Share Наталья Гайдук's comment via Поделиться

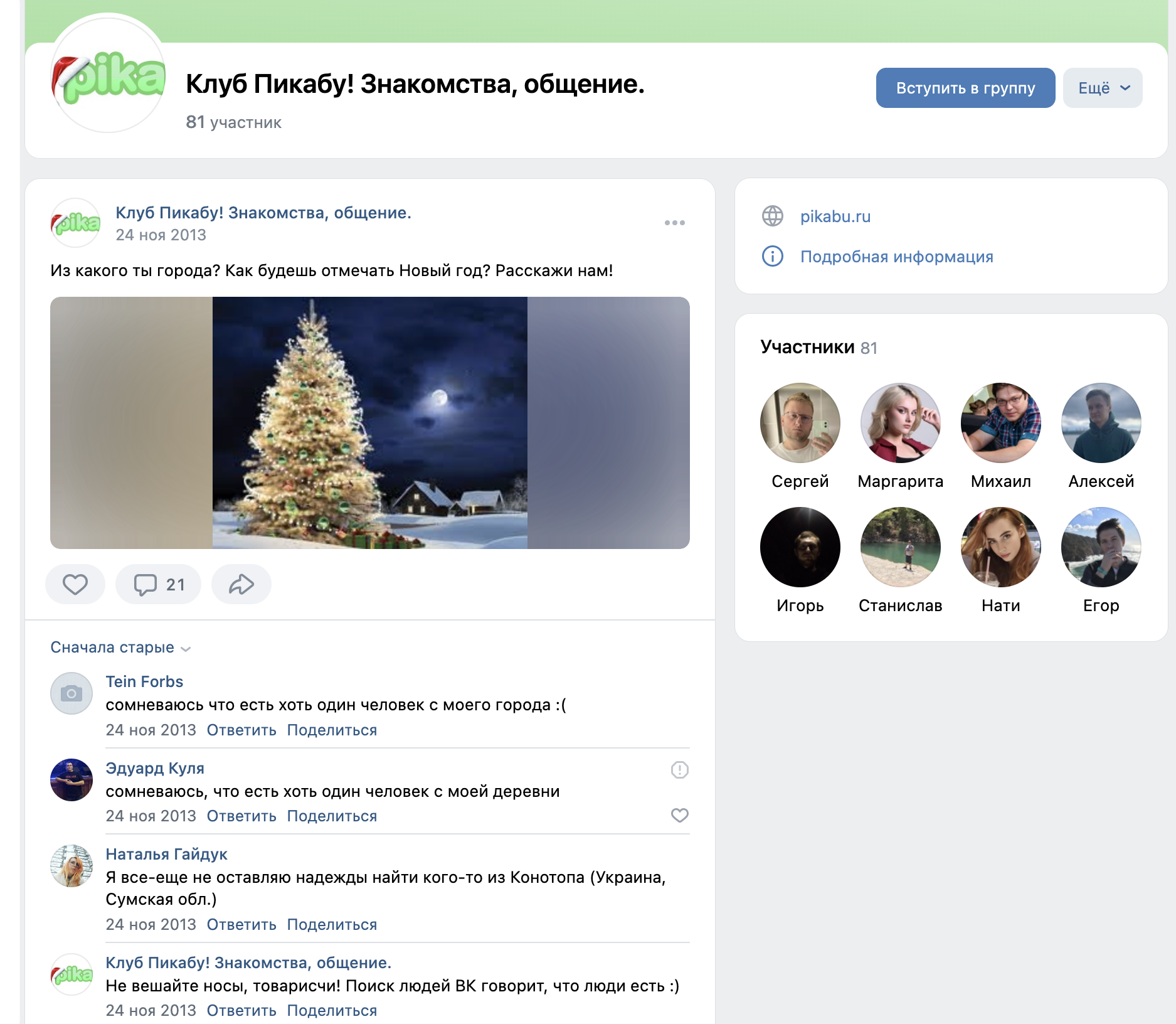coord(332,925)
